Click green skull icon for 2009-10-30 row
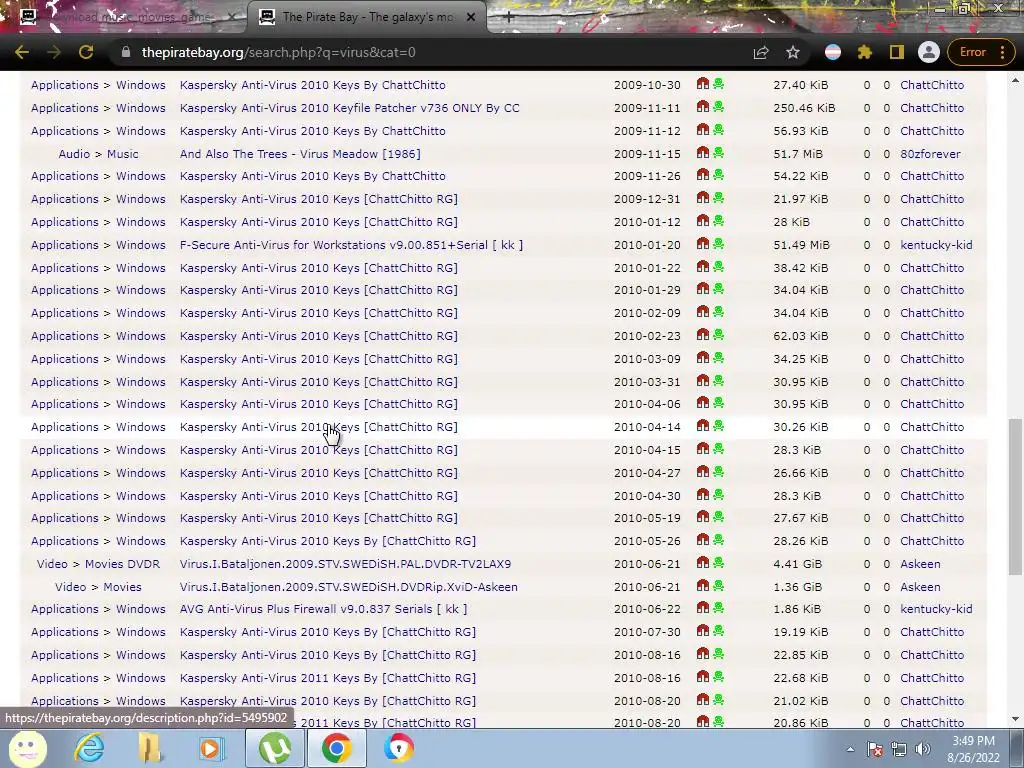Image resolution: width=1024 pixels, height=768 pixels. click(x=718, y=84)
